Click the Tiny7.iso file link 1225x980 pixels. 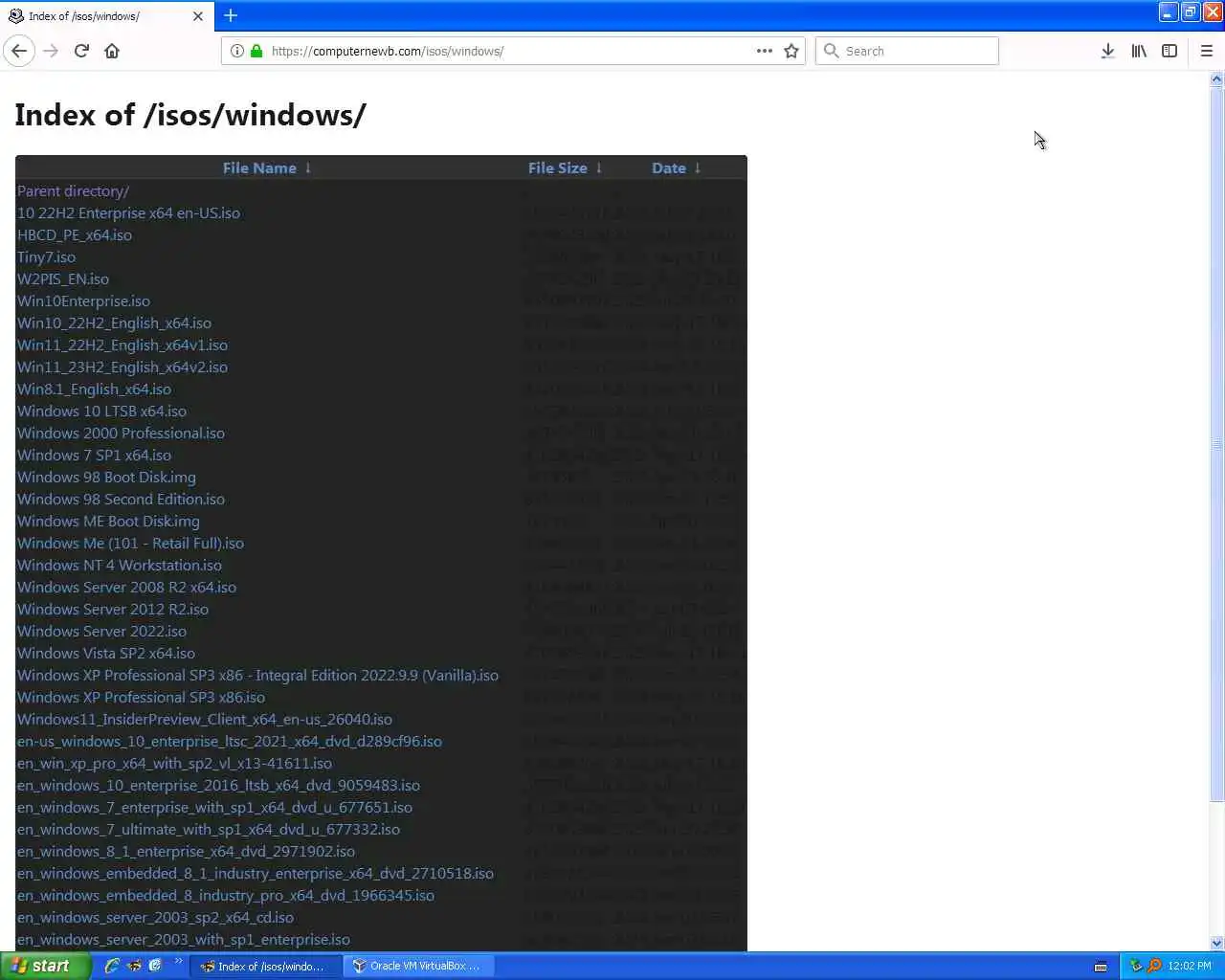46,256
